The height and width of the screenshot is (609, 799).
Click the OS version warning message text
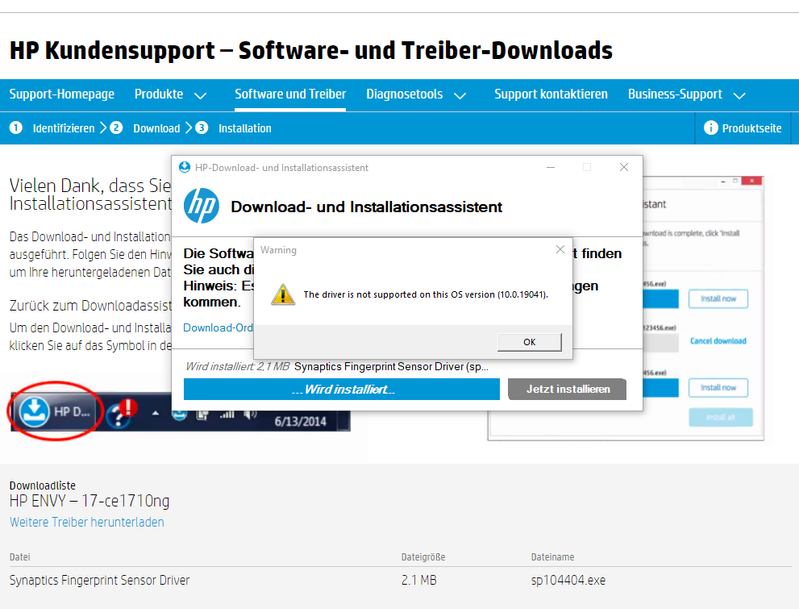point(426,295)
